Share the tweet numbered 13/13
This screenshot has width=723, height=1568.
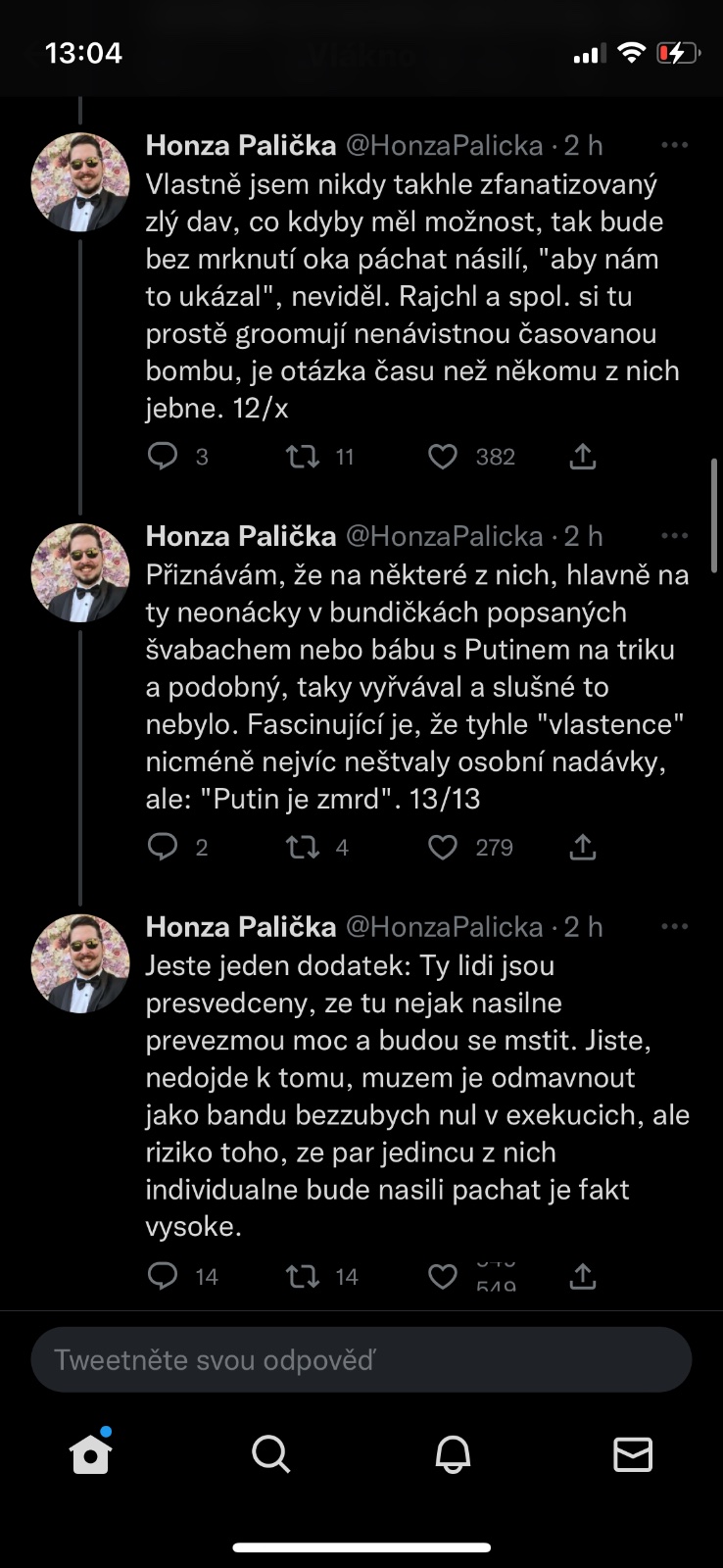(583, 848)
